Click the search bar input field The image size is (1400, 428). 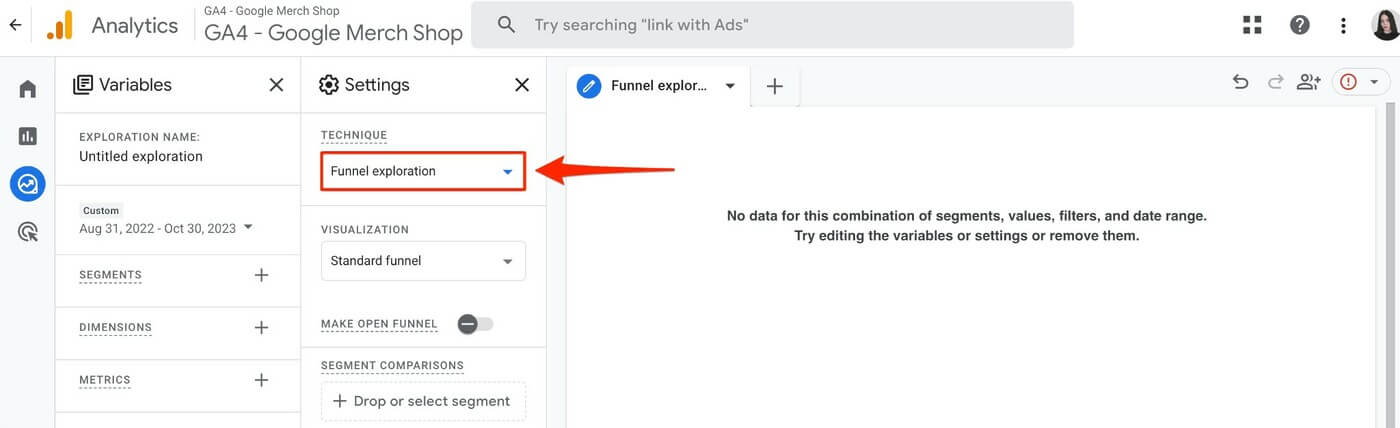[x=772, y=25]
